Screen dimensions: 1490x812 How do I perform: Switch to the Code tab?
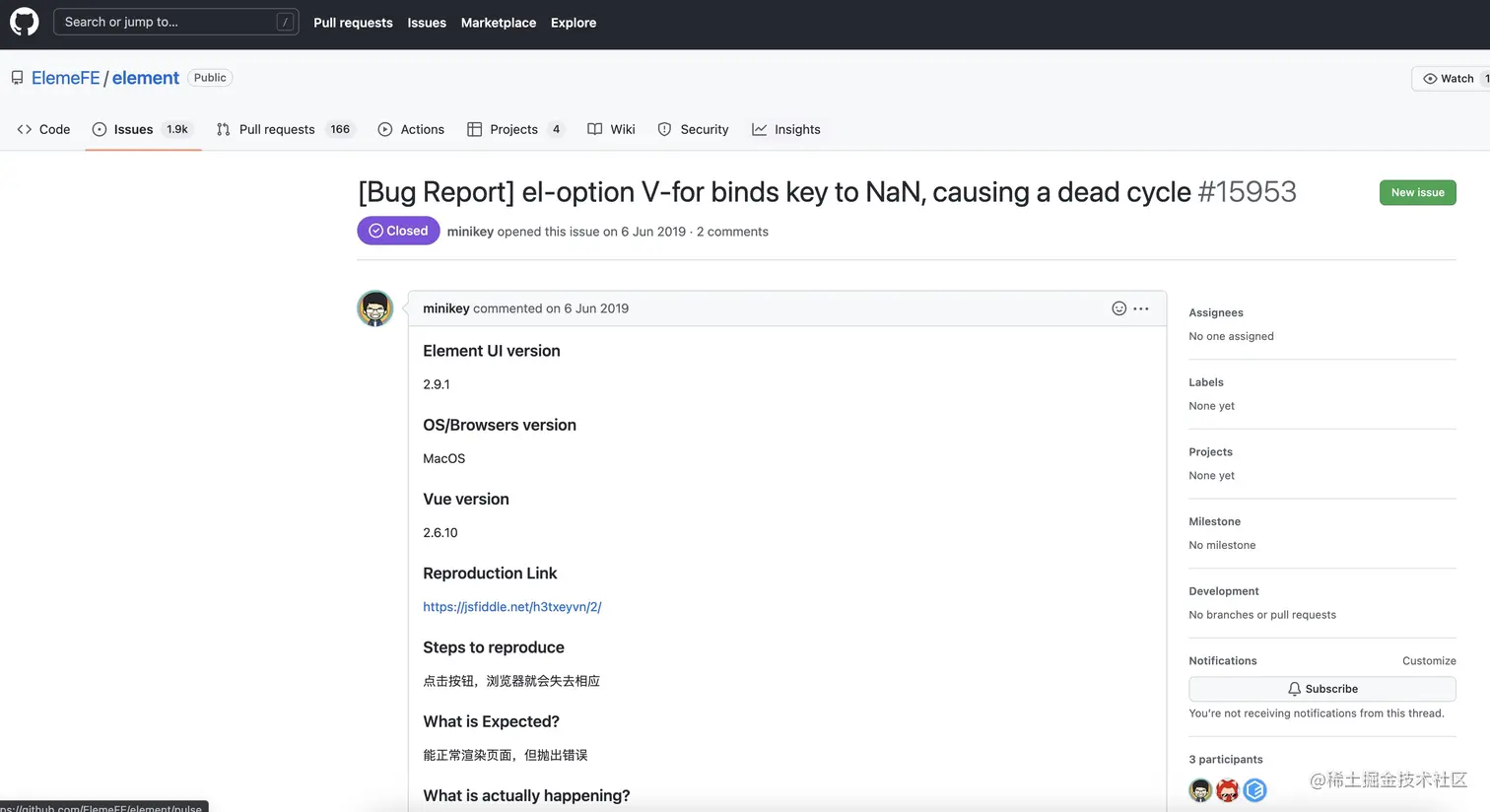(x=43, y=129)
